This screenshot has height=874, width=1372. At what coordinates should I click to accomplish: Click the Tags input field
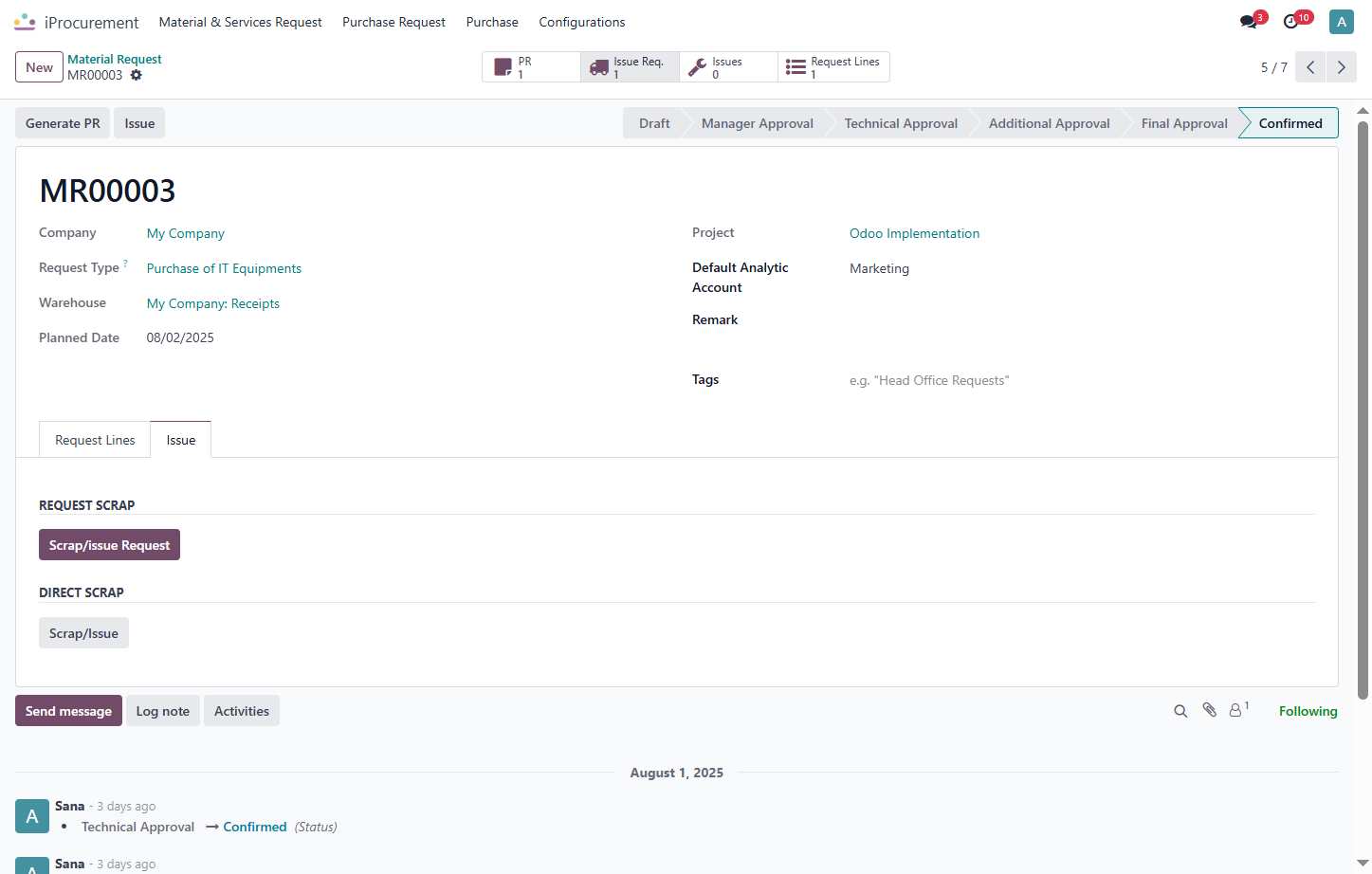[x=1082, y=380]
